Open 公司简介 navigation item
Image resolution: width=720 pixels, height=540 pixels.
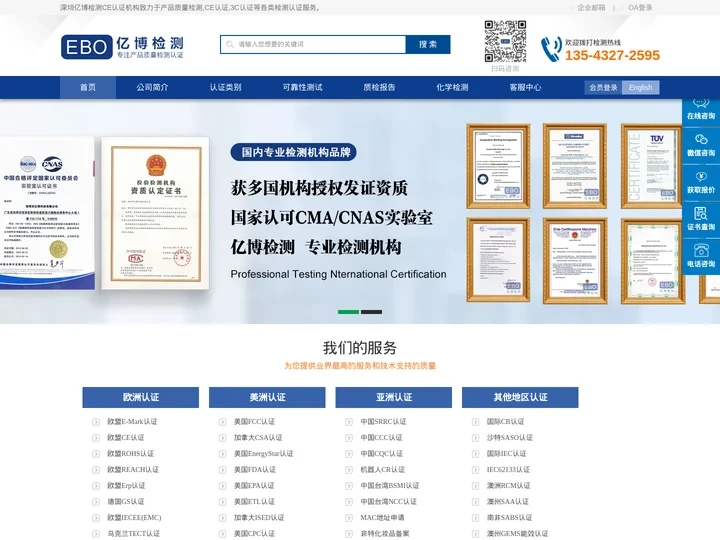coord(152,87)
